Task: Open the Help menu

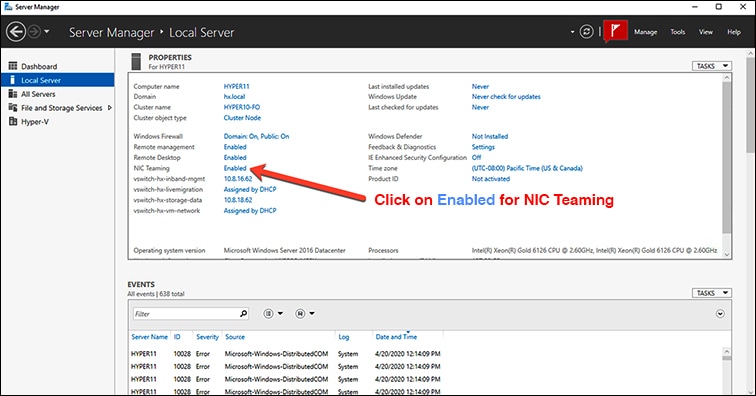Action: coord(734,32)
